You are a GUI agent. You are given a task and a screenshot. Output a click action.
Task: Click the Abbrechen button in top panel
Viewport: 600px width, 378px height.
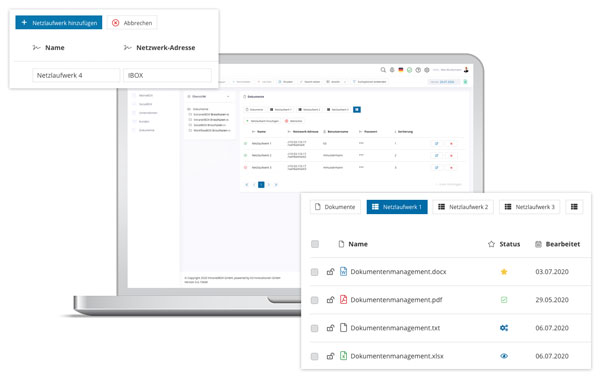[x=132, y=23]
